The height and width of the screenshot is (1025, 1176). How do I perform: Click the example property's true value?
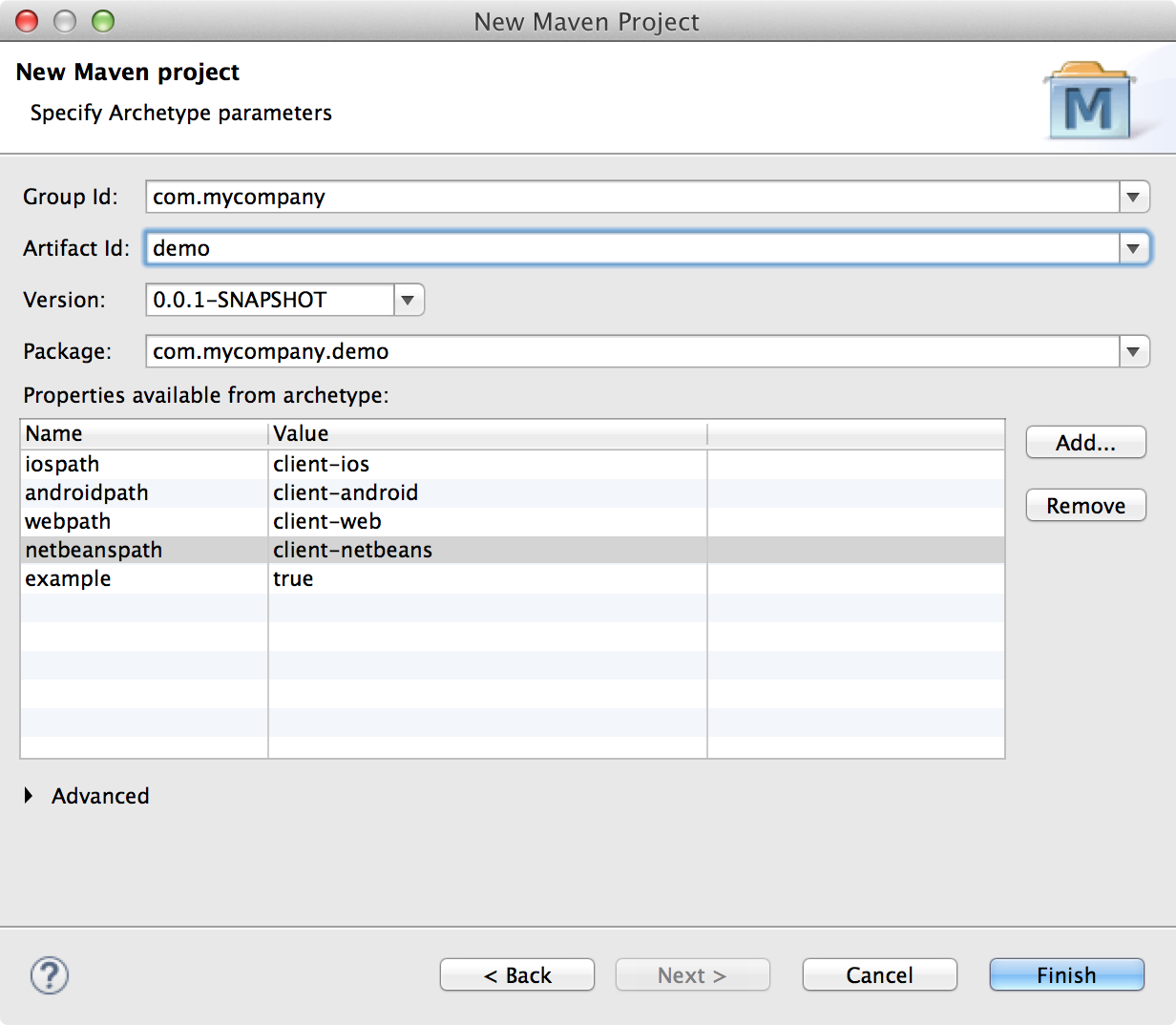click(293, 579)
